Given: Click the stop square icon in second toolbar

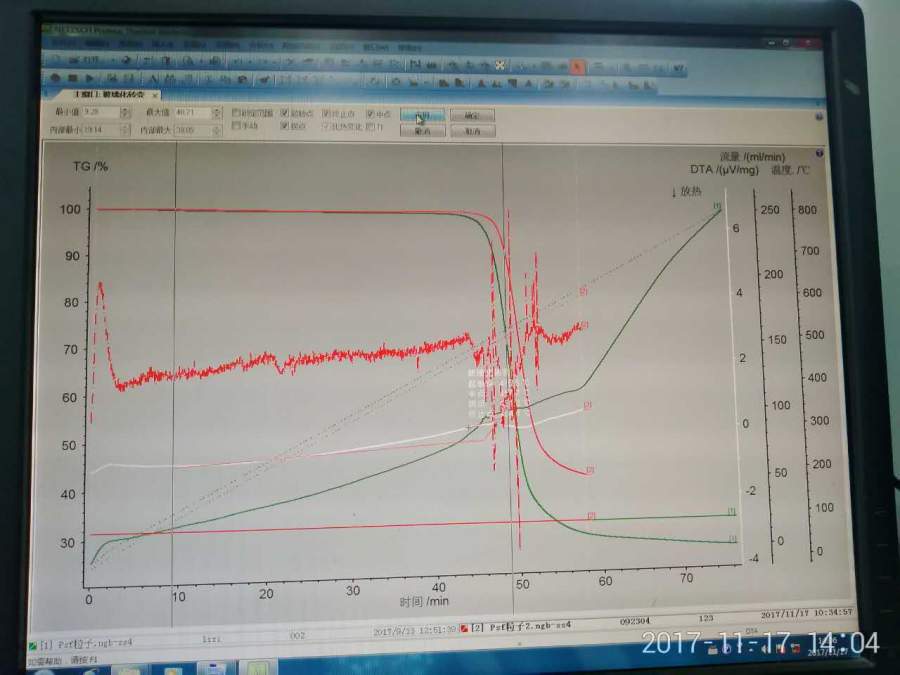Looking at the screenshot, I should point(73,77).
